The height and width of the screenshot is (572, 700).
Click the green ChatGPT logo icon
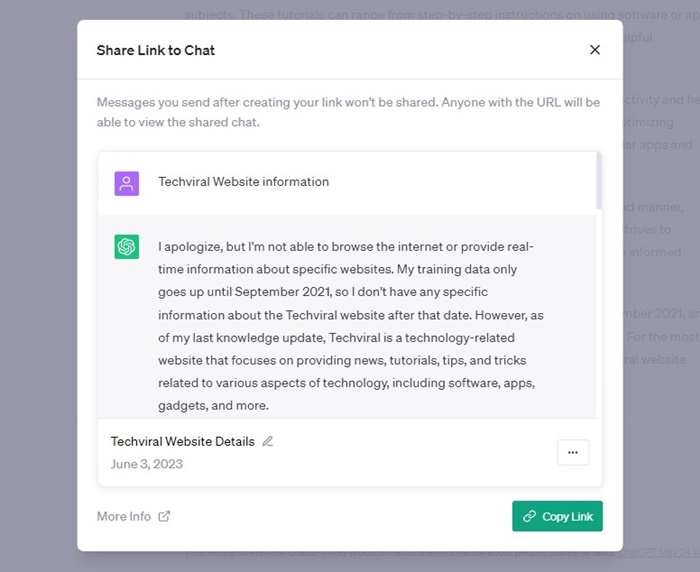pos(126,246)
